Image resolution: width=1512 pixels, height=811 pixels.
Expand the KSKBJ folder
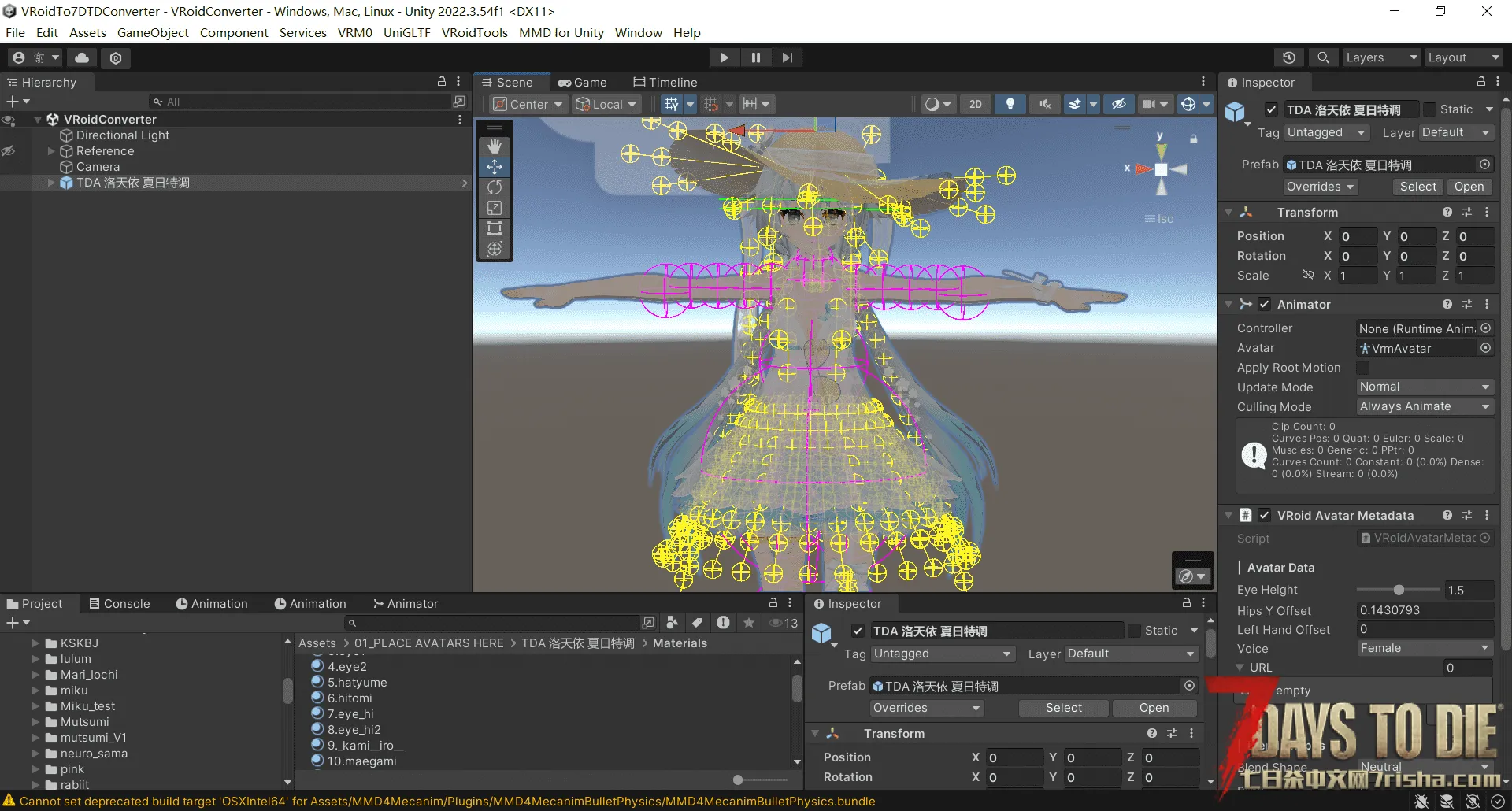click(x=35, y=643)
